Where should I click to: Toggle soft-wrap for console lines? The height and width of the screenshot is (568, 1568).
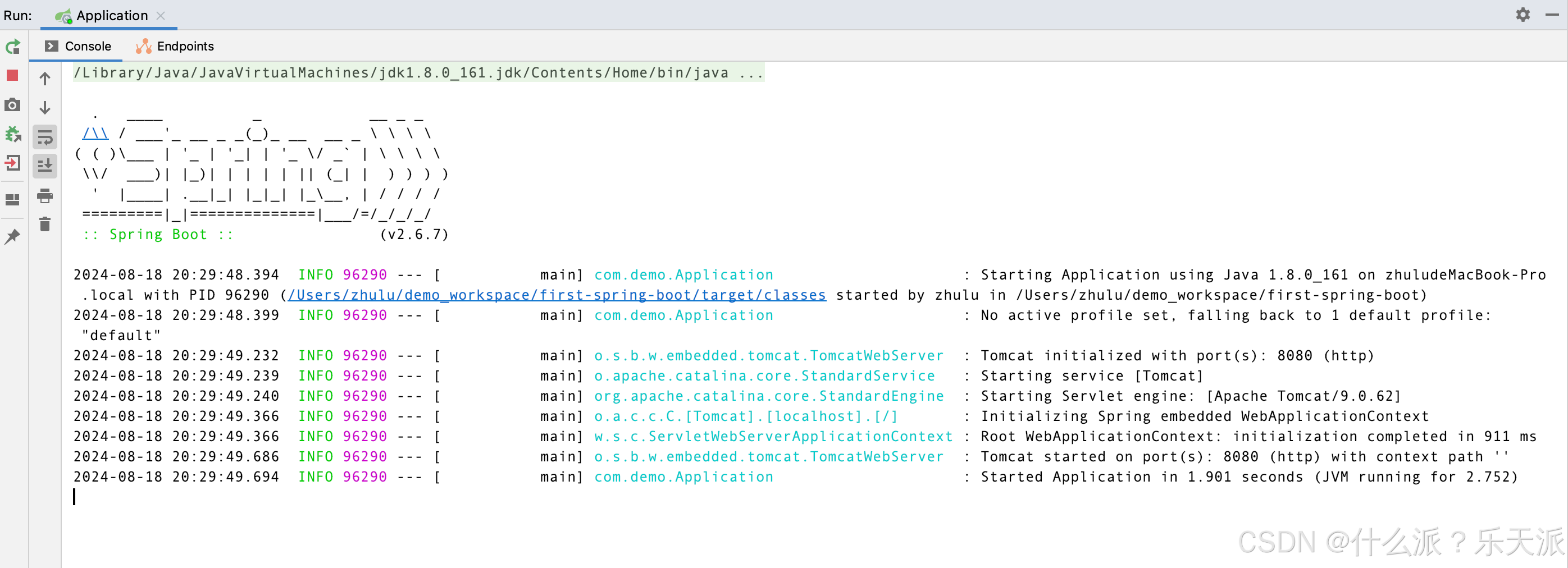44,137
